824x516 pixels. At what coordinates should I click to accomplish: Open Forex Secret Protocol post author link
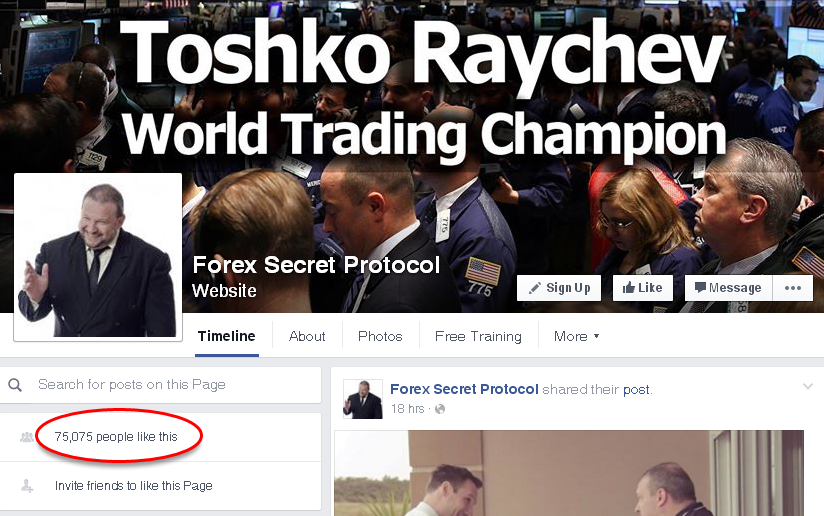click(x=464, y=389)
